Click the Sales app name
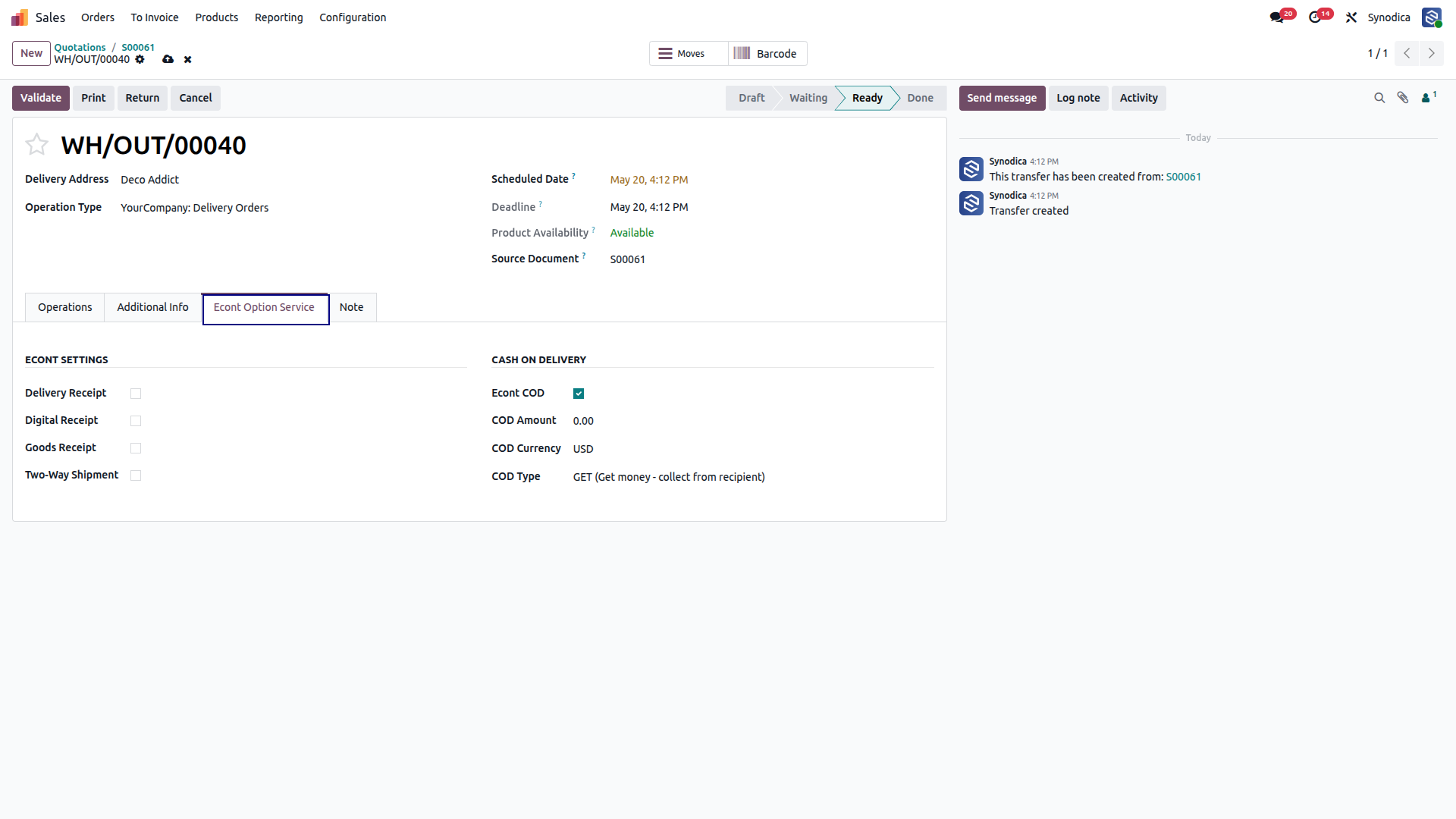 pos(50,17)
